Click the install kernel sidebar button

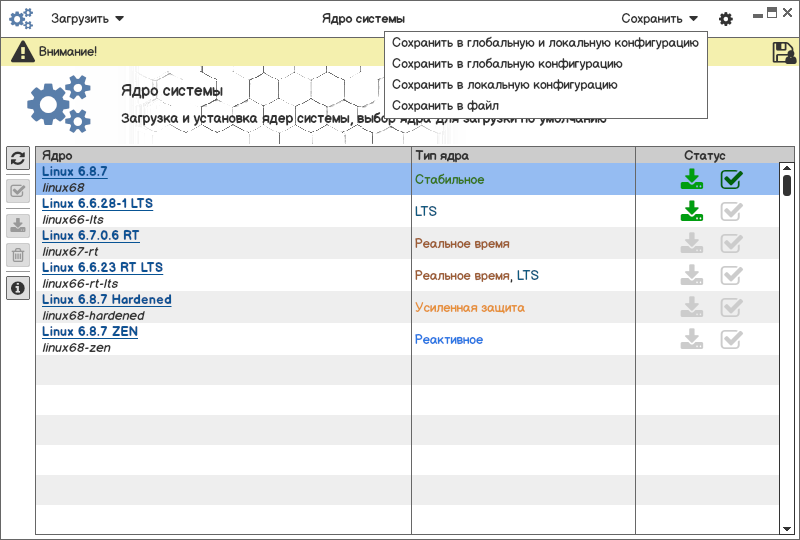click(18, 226)
